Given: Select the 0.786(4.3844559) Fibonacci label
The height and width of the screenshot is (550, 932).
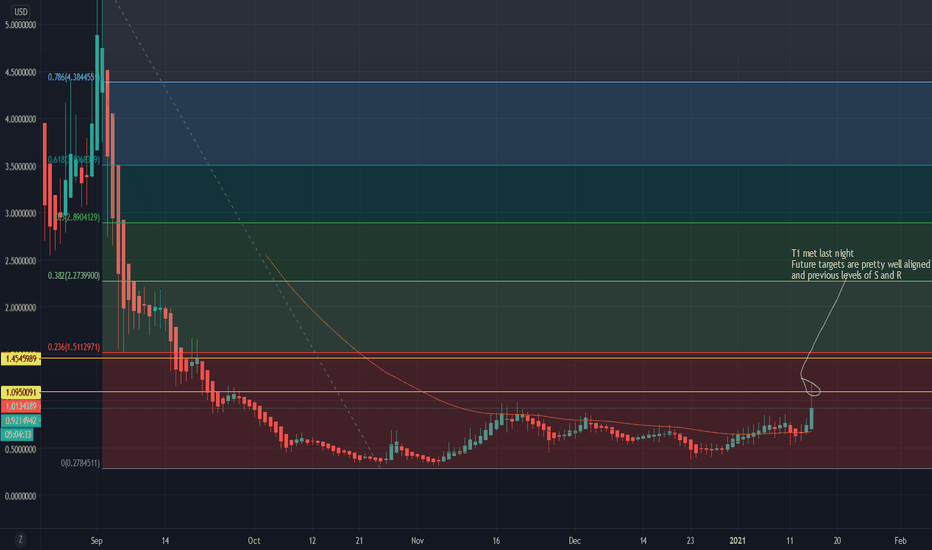Looking at the screenshot, I should 73,77.
